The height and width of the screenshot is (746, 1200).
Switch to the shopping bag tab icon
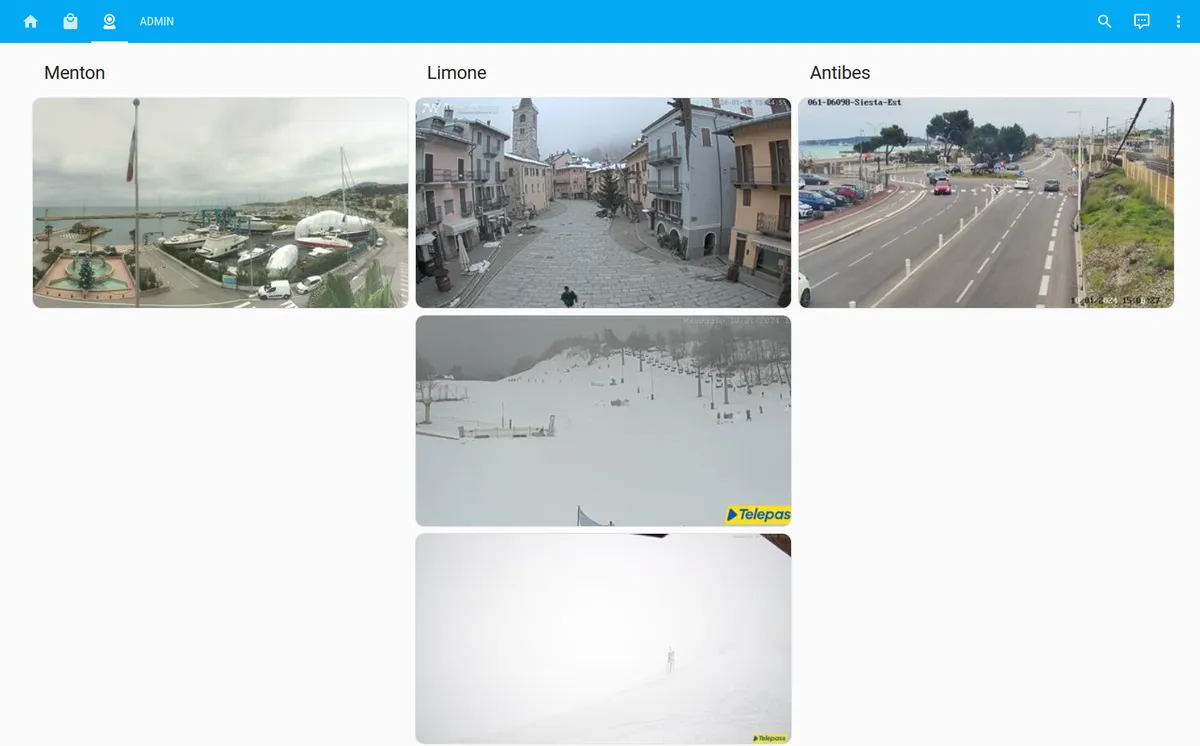pos(70,21)
